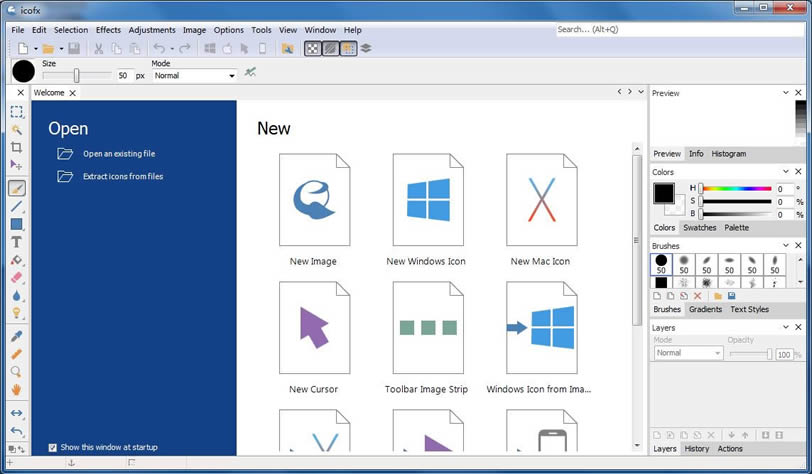Open the open-file dropdown arrow
Image resolution: width=812 pixels, height=474 pixels.
[x=61, y=49]
